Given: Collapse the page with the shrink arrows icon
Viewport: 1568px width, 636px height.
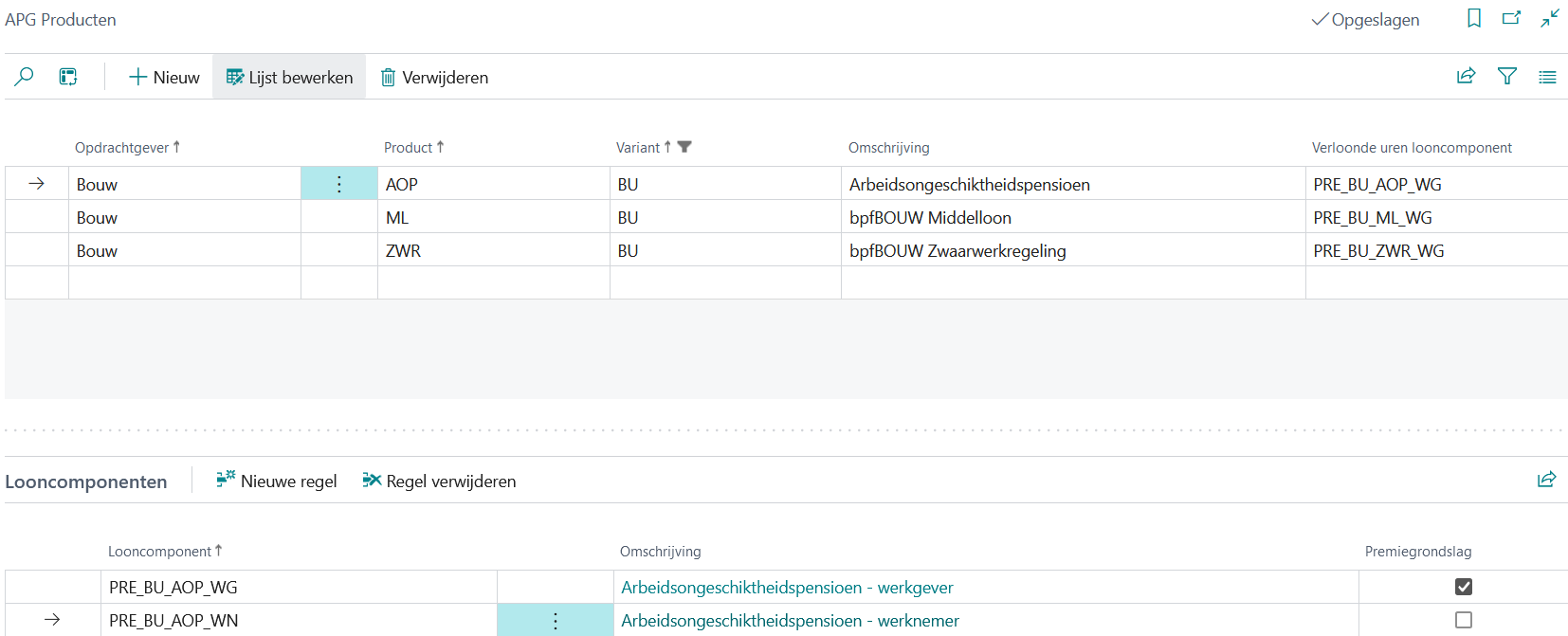Looking at the screenshot, I should click(x=1550, y=19).
